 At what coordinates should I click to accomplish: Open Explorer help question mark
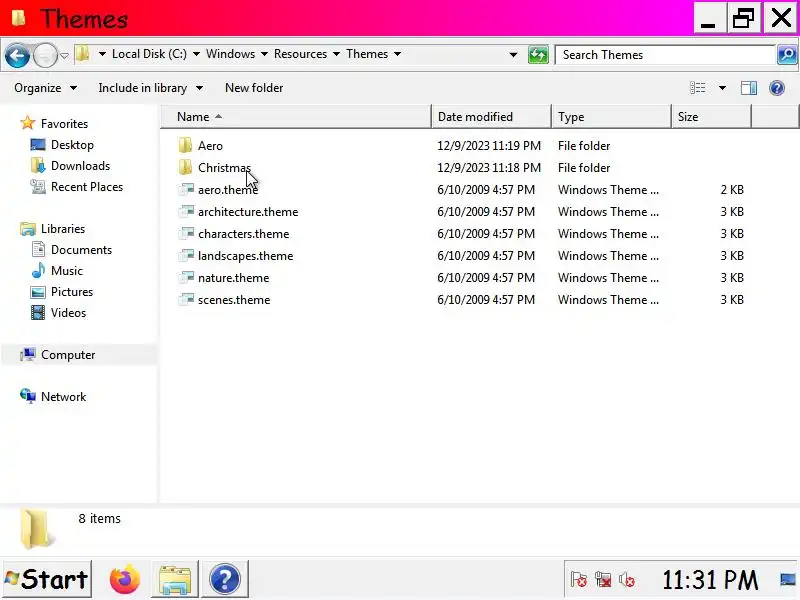pyautogui.click(x=777, y=88)
